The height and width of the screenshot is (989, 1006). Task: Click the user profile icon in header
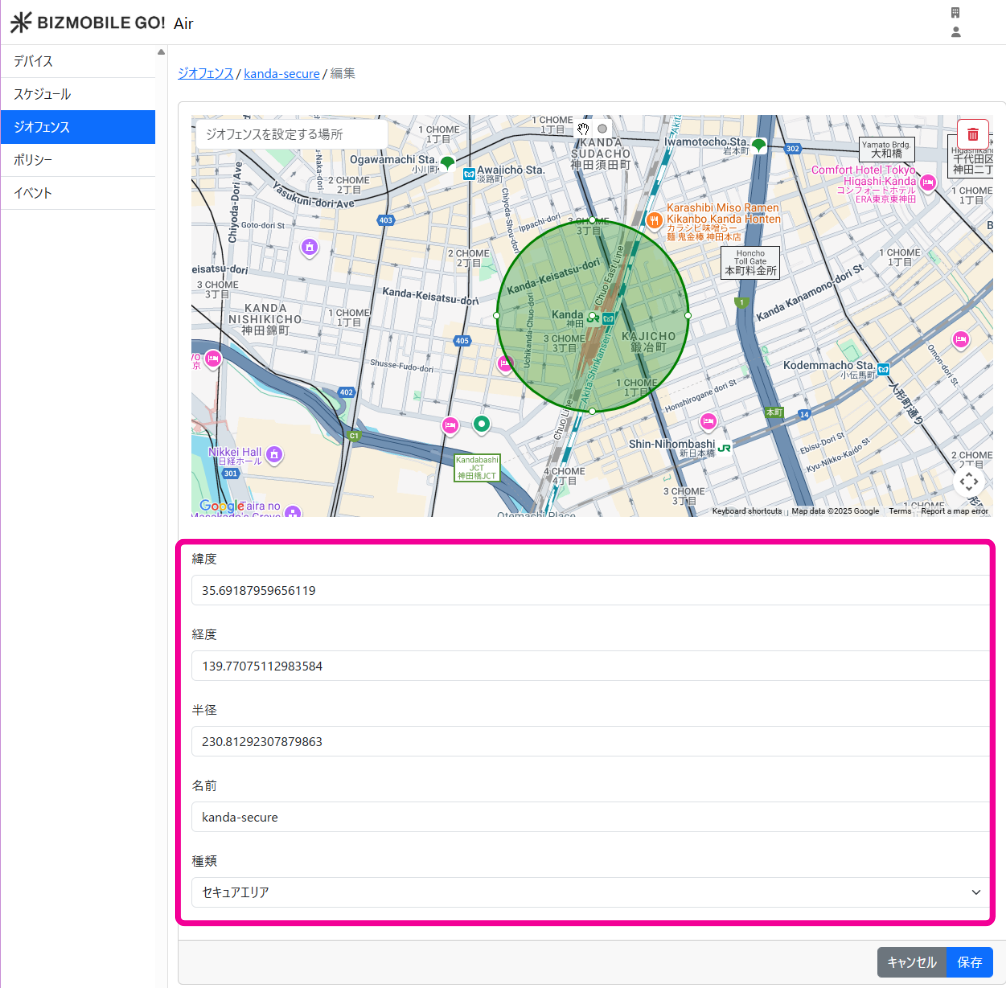(955, 32)
